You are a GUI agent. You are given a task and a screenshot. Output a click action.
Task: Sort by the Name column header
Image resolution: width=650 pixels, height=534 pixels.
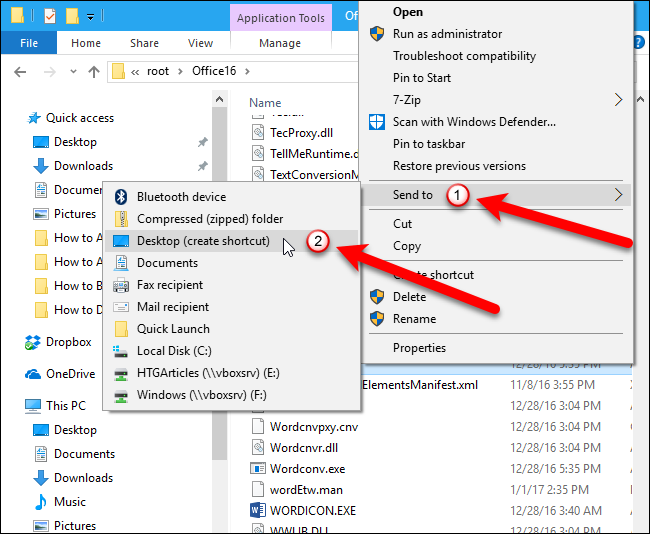(265, 103)
